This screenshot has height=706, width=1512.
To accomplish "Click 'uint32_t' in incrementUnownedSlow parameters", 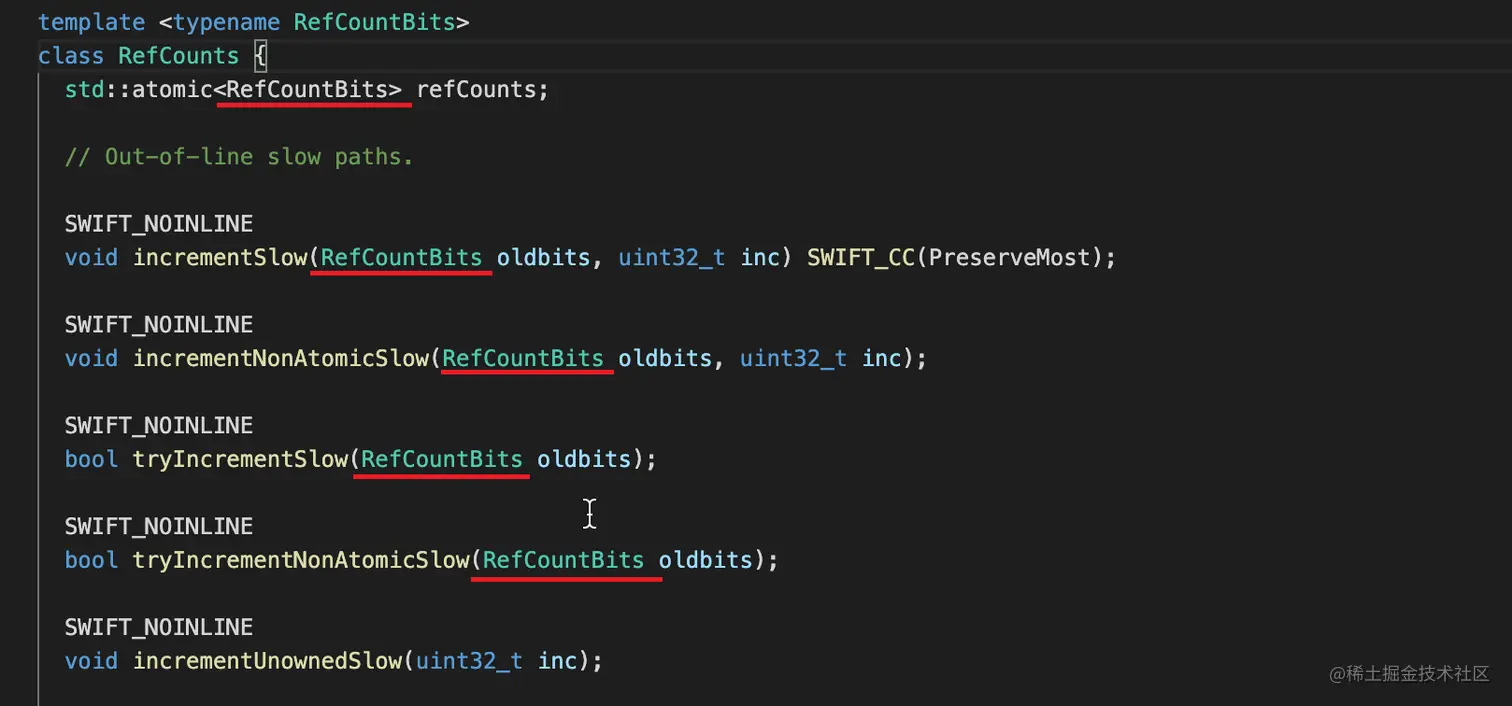I will click(470, 661).
